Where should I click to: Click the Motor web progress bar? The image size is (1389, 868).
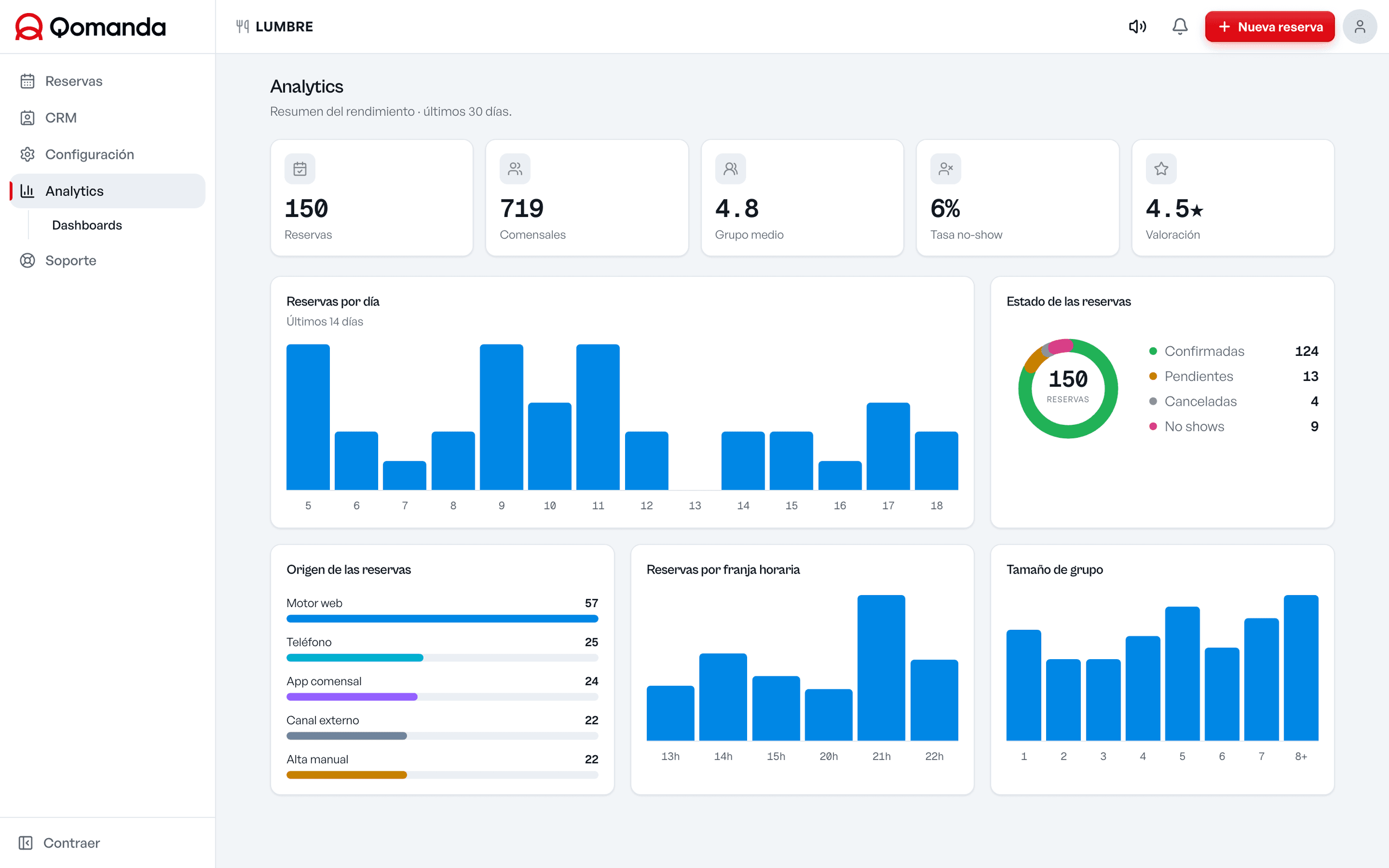tap(442, 619)
